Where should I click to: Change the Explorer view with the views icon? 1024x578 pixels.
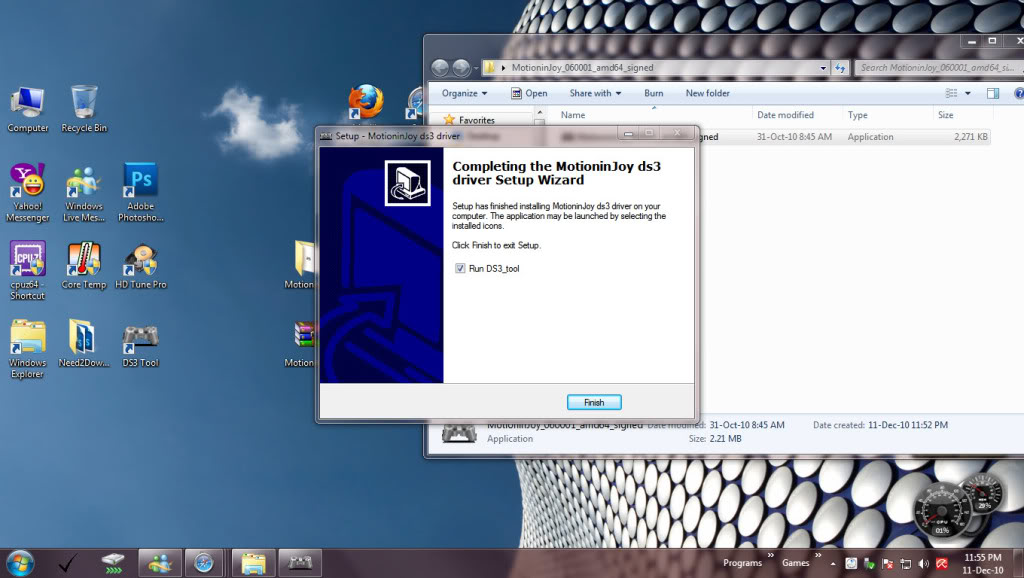coord(952,93)
